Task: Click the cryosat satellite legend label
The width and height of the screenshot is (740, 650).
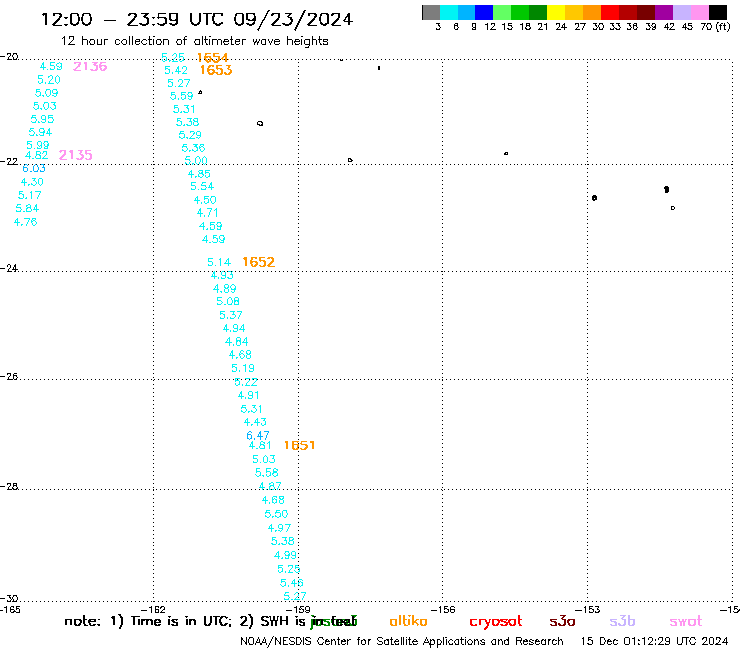Action: click(x=496, y=622)
